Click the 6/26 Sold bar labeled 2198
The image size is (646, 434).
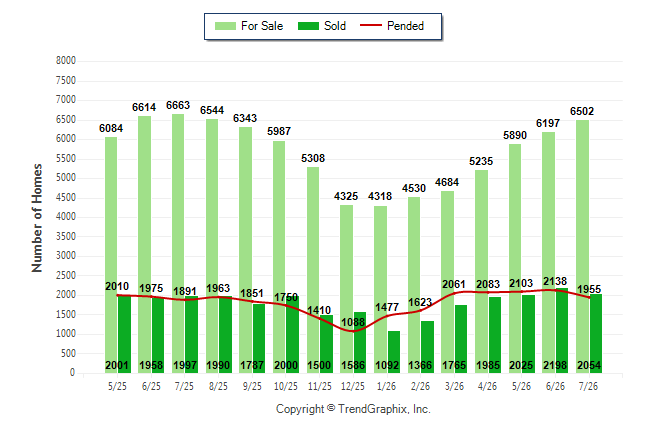click(562, 330)
